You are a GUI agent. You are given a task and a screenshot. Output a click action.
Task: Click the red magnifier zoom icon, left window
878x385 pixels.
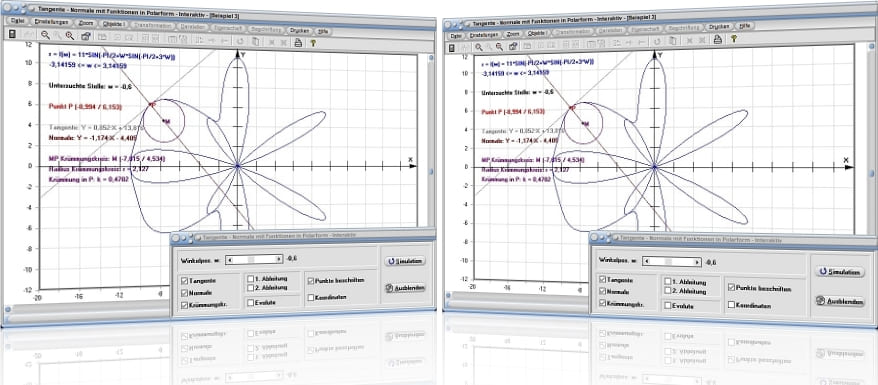click(x=69, y=36)
